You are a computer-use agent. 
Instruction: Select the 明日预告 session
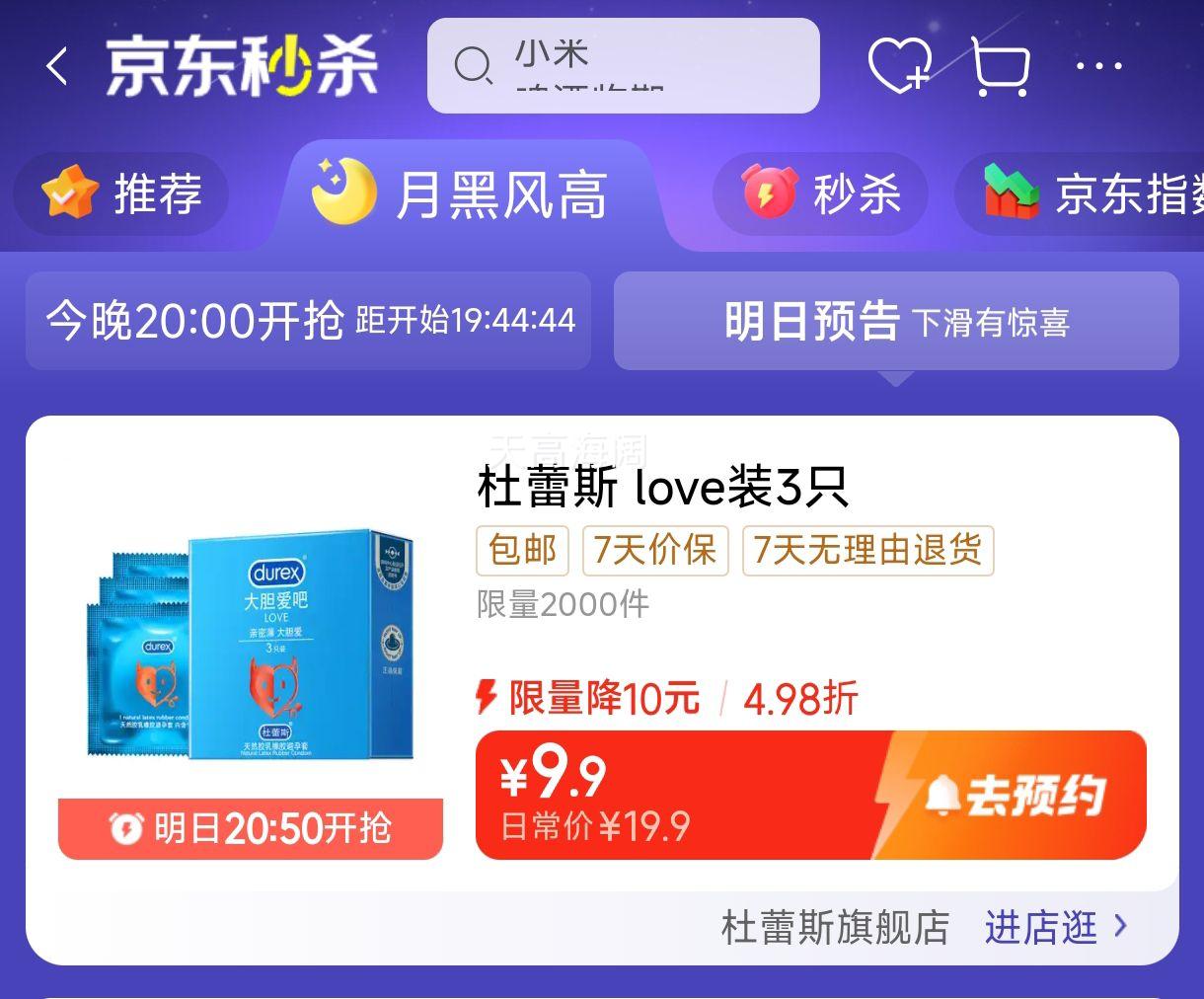896,321
